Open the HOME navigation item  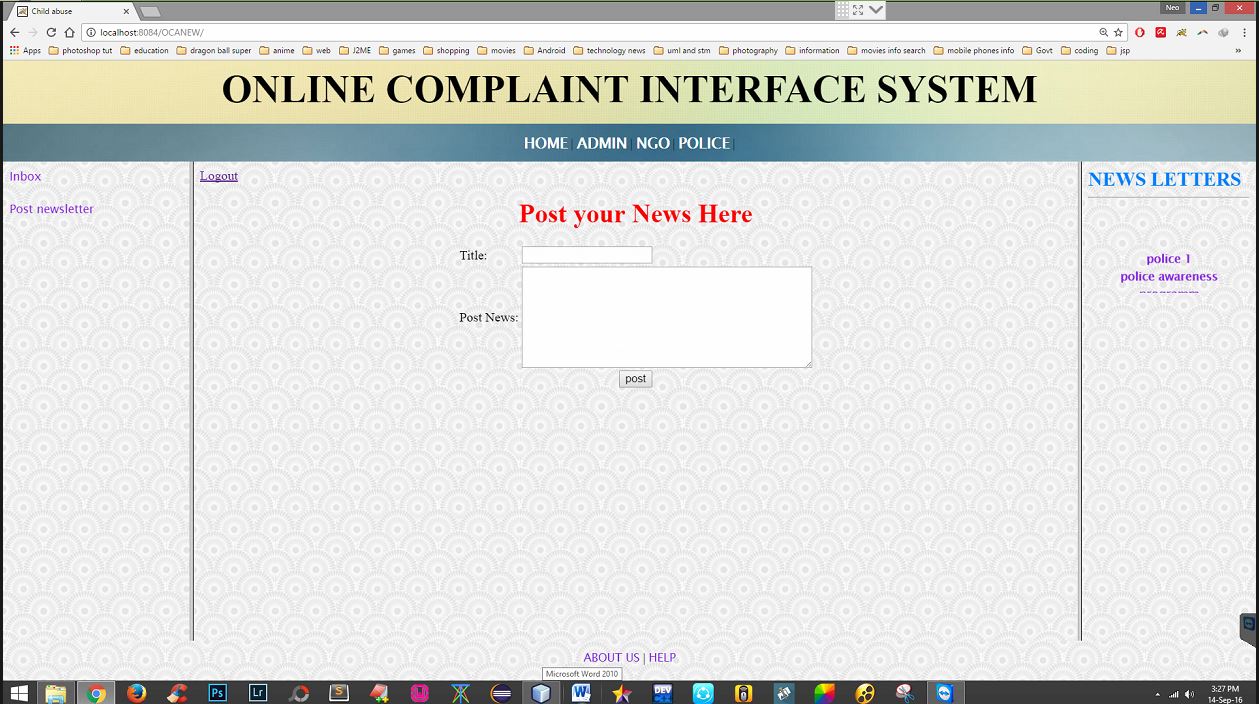pos(546,143)
